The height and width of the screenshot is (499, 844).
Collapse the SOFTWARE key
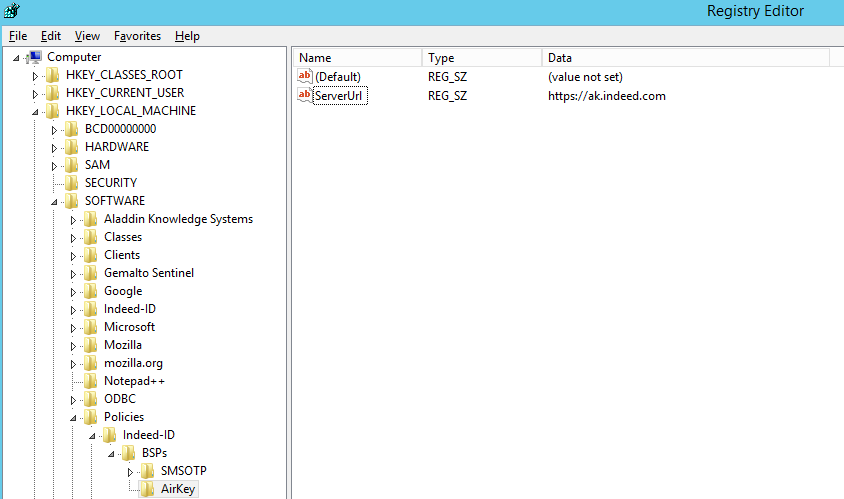pos(55,201)
